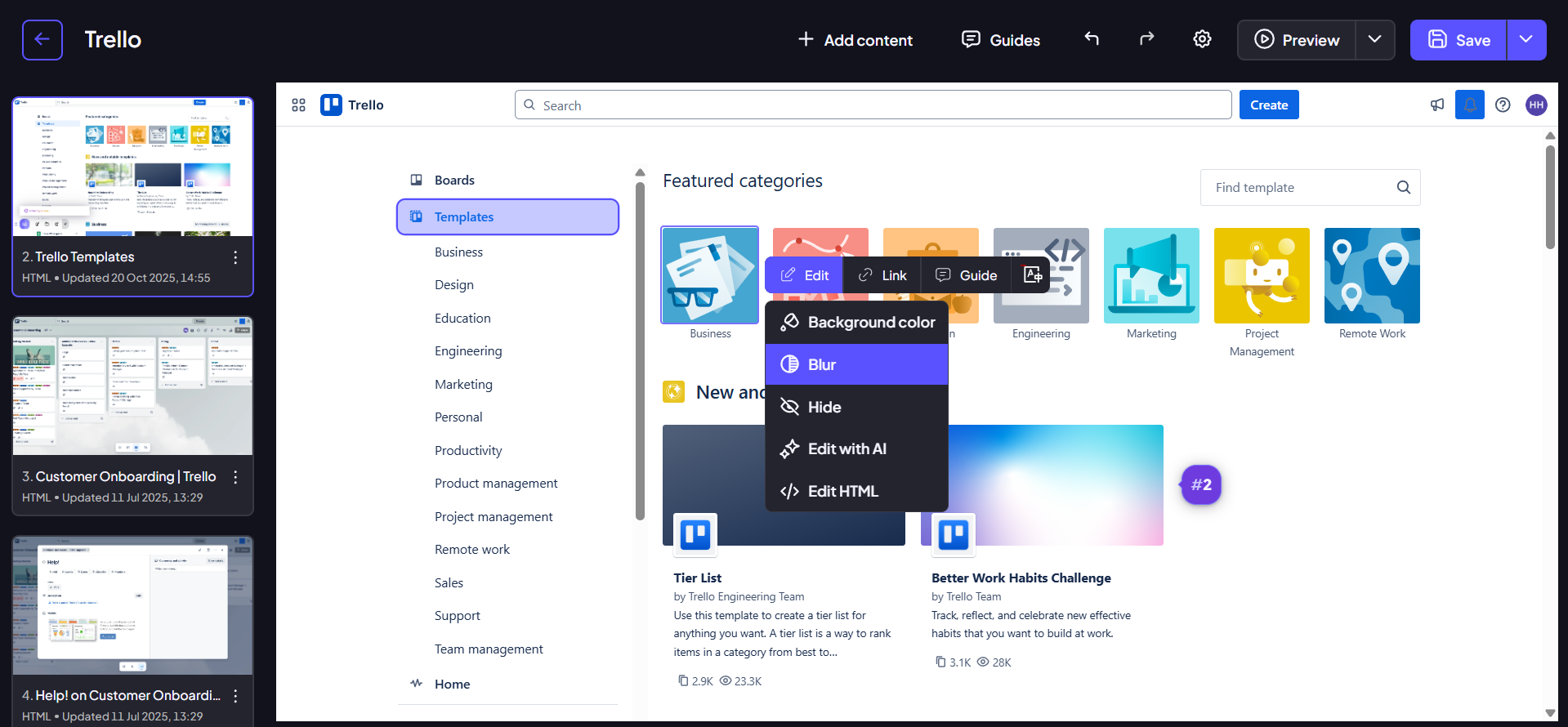Open the Design template category link

click(454, 284)
